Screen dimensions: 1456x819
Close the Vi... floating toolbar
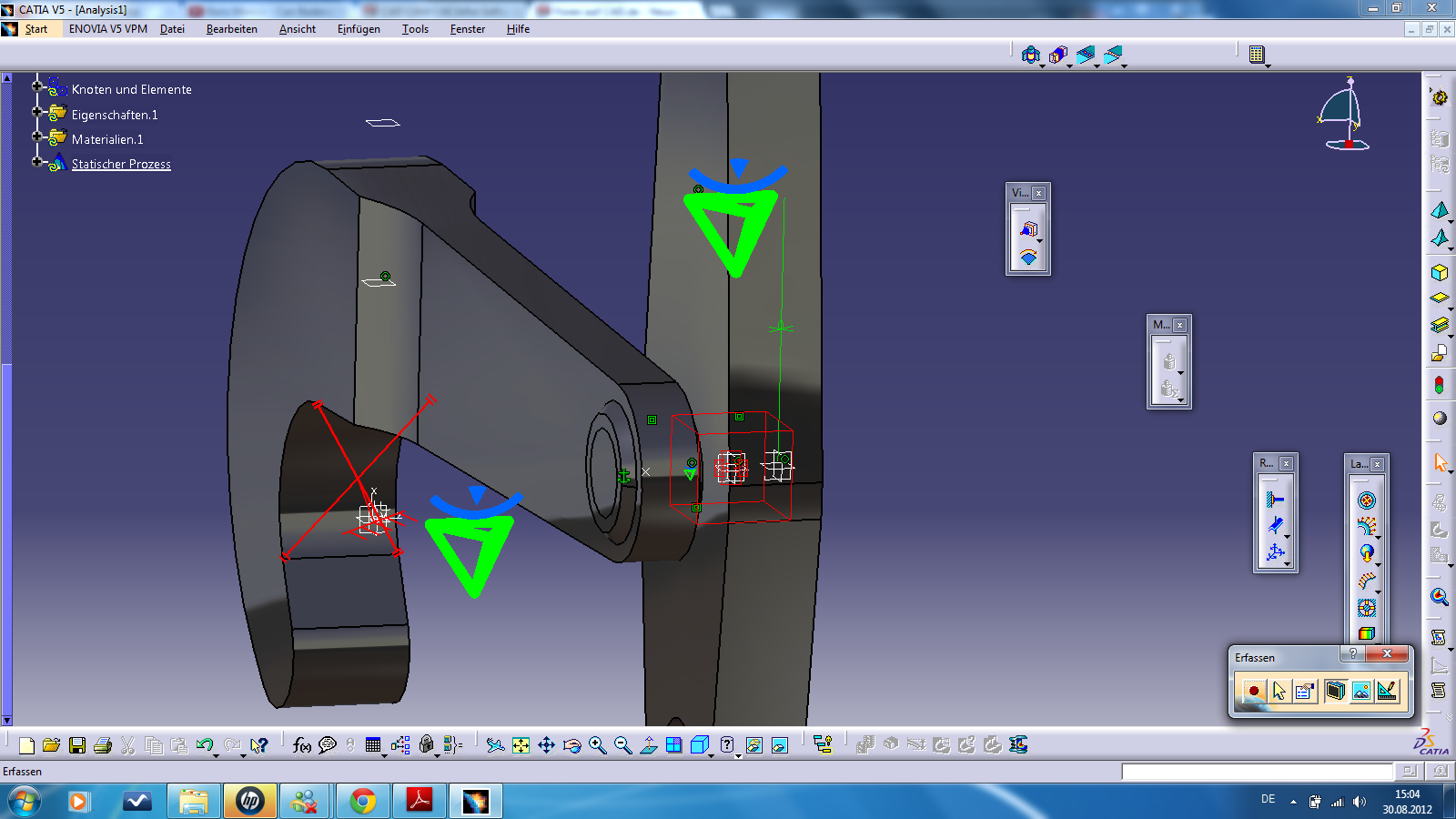pos(1038,193)
